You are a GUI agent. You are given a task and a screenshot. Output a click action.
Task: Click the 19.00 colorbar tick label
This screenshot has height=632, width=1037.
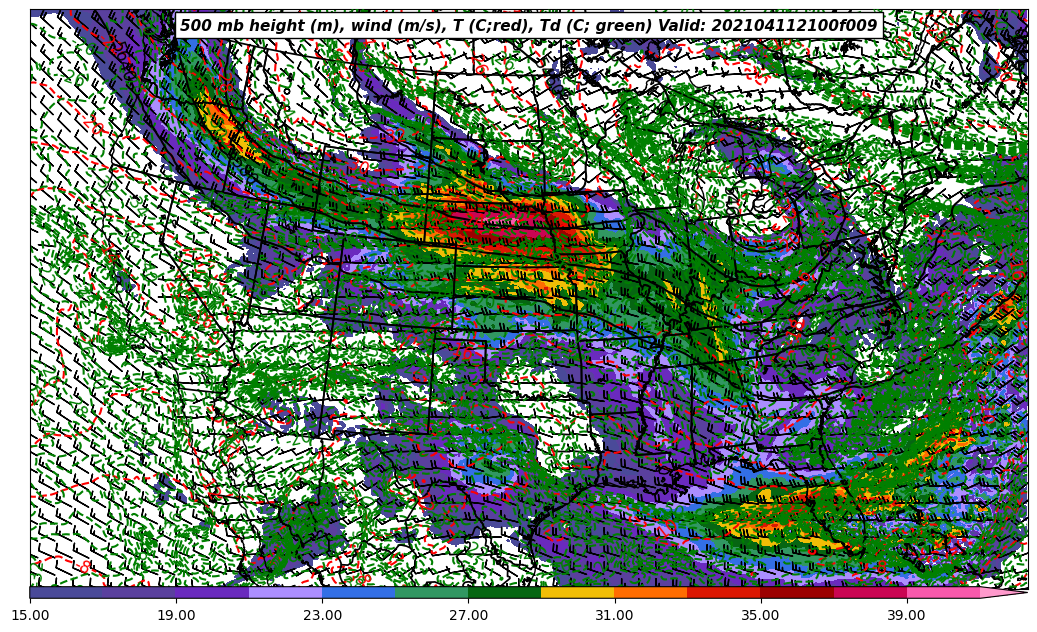point(176,614)
